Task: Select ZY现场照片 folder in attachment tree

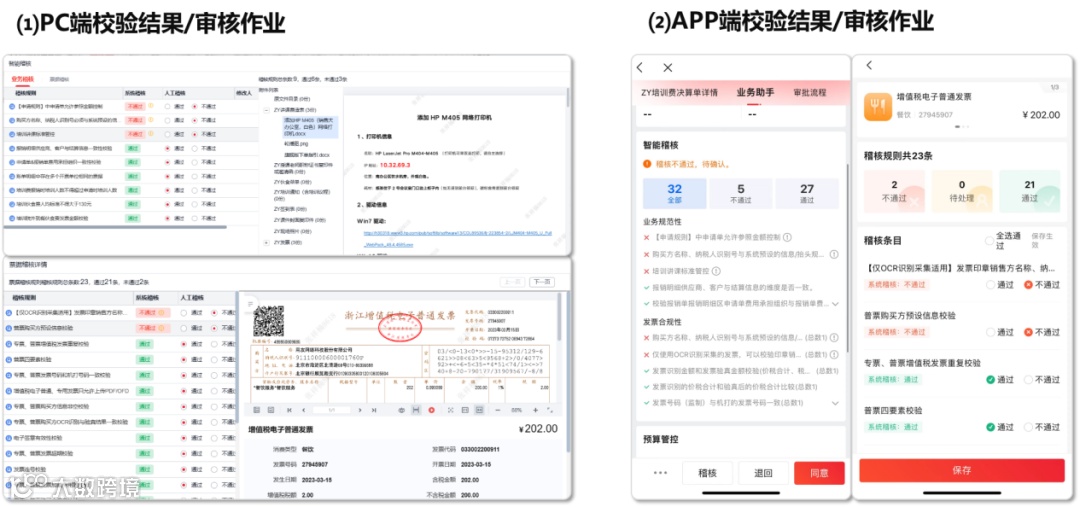Action: pyautogui.click(x=295, y=231)
